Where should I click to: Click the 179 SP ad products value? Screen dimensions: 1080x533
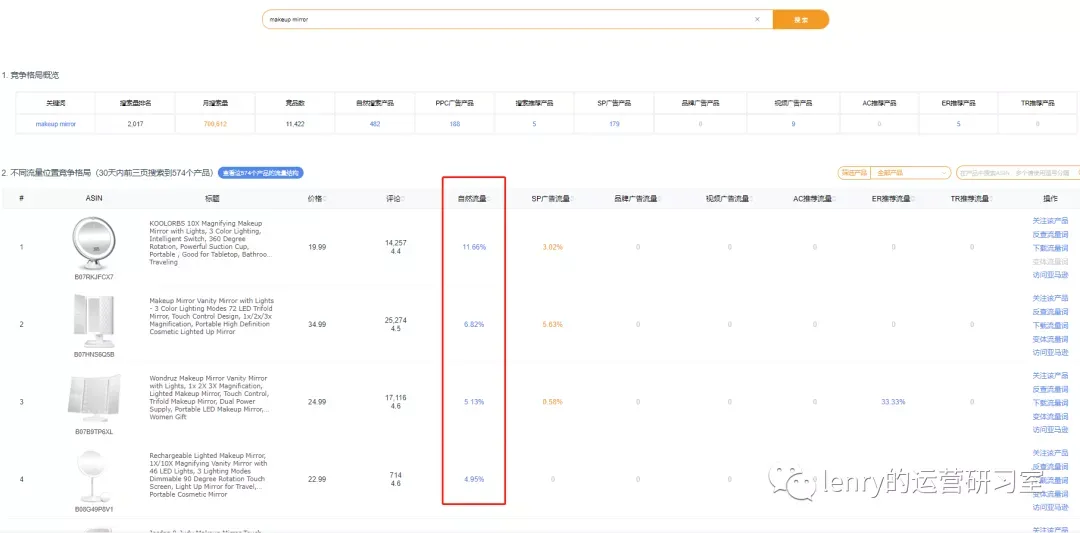[614, 124]
